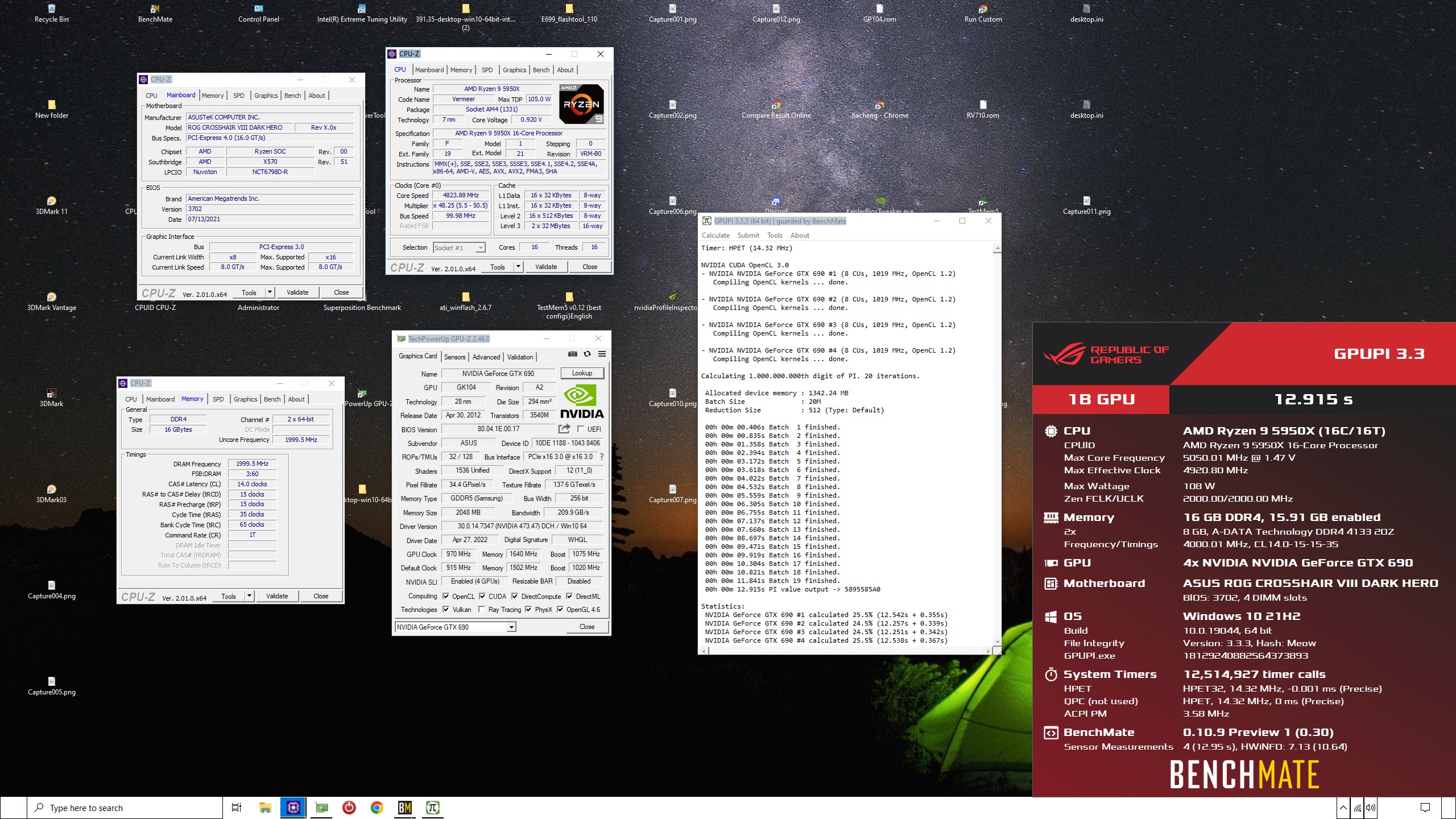Click the Lookup button in GPU-Z
The image size is (1456, 819).
(582, 373)
